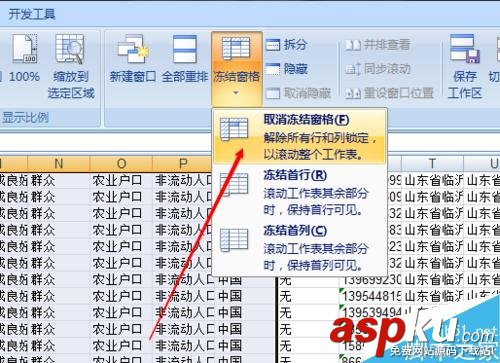Viewport: 500px width, 363px height.
Task: Click the 100% zoom icon
Action: pyautogui.click(x=24, y=49)
